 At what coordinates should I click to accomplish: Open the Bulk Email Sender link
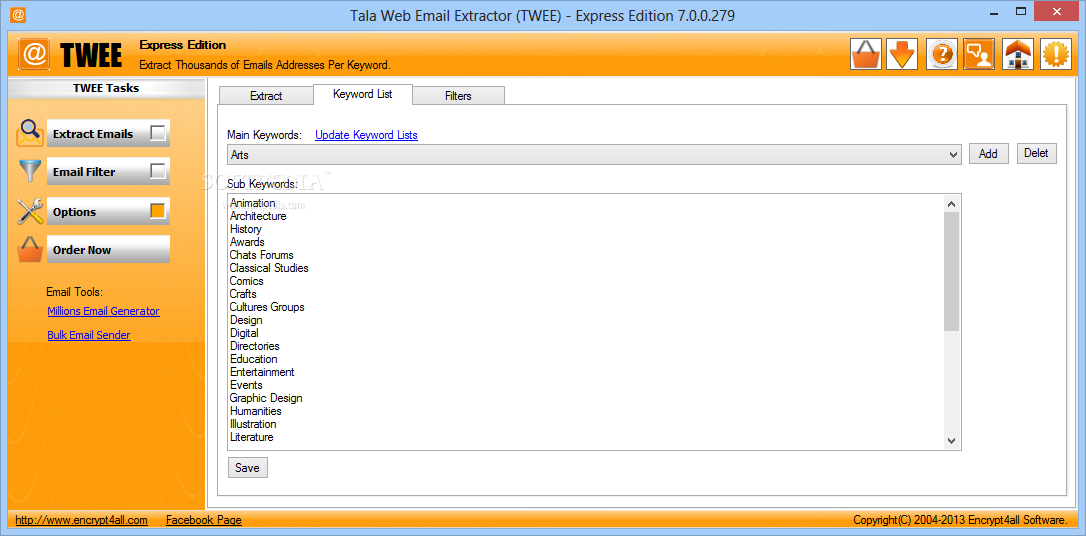point(89,335)
